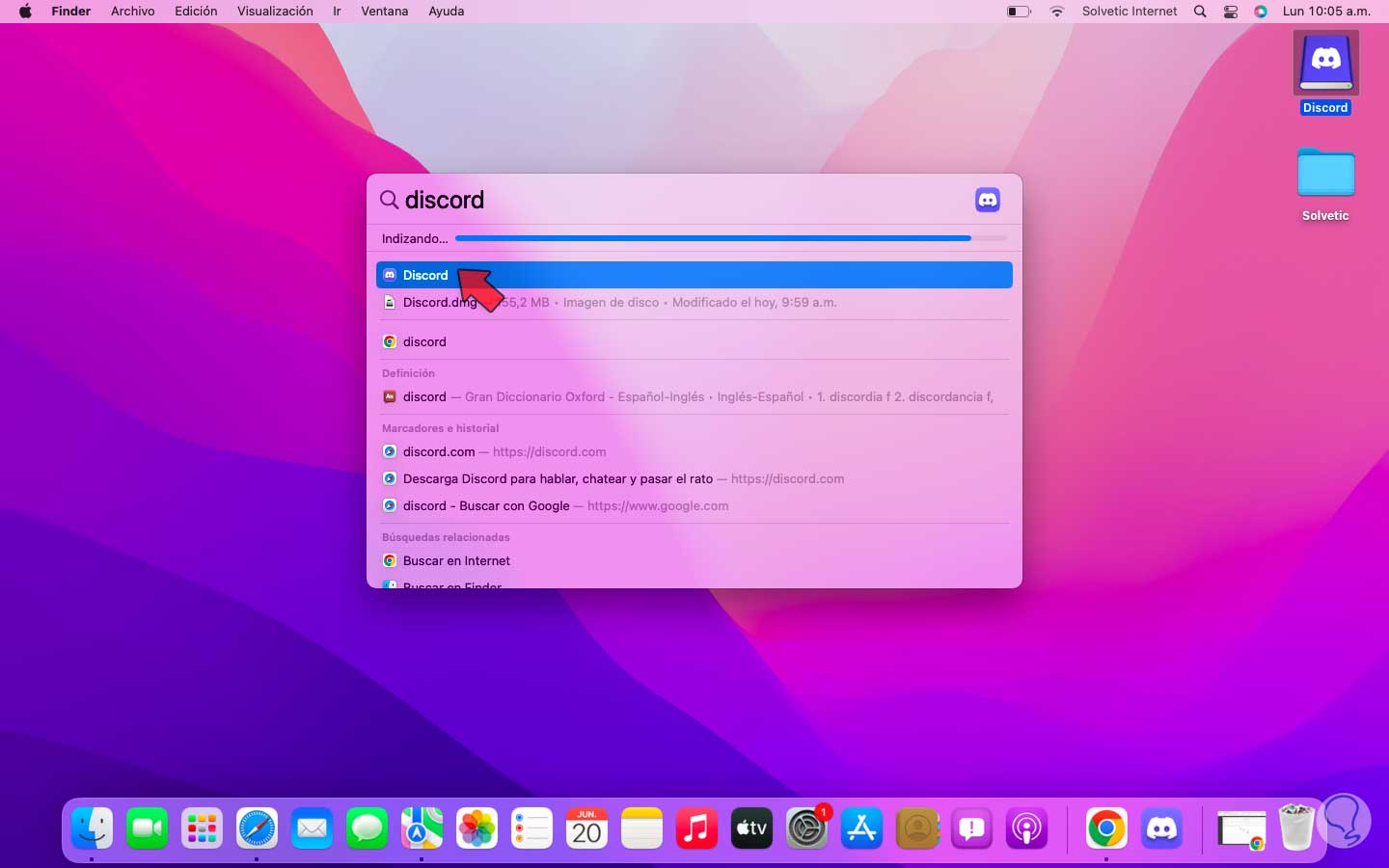Launch Maps from the Dock
Image resolution: width=1389 pixels, height=868 pixels.
point(422,828)
